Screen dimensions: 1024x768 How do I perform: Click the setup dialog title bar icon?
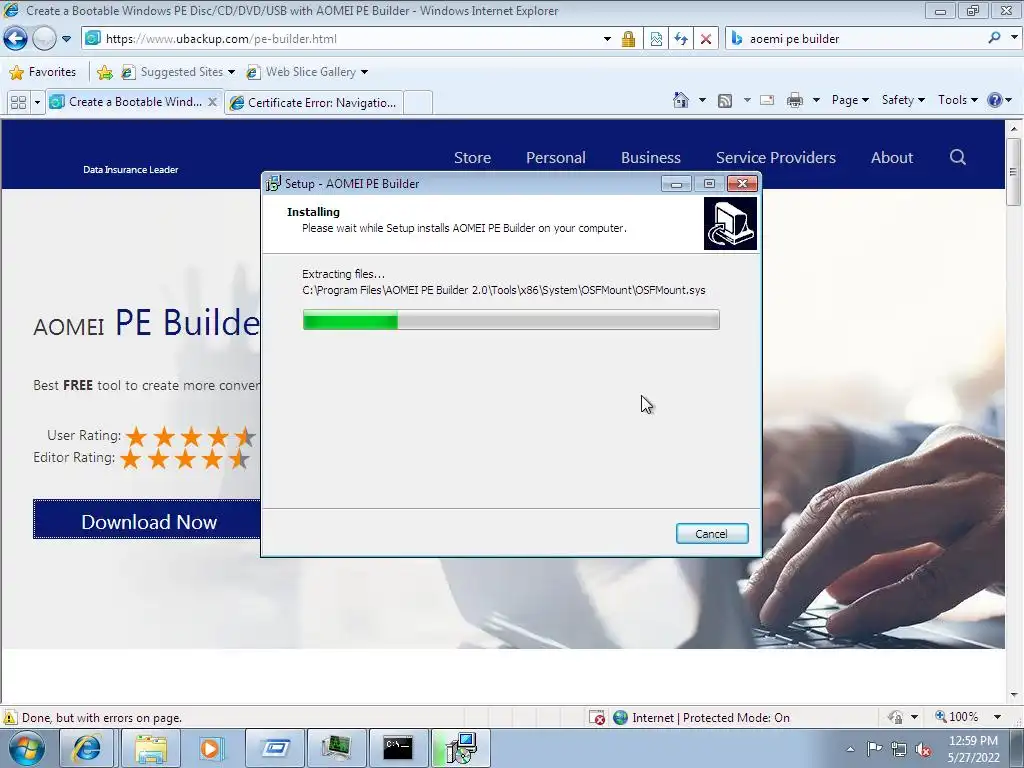273,184
